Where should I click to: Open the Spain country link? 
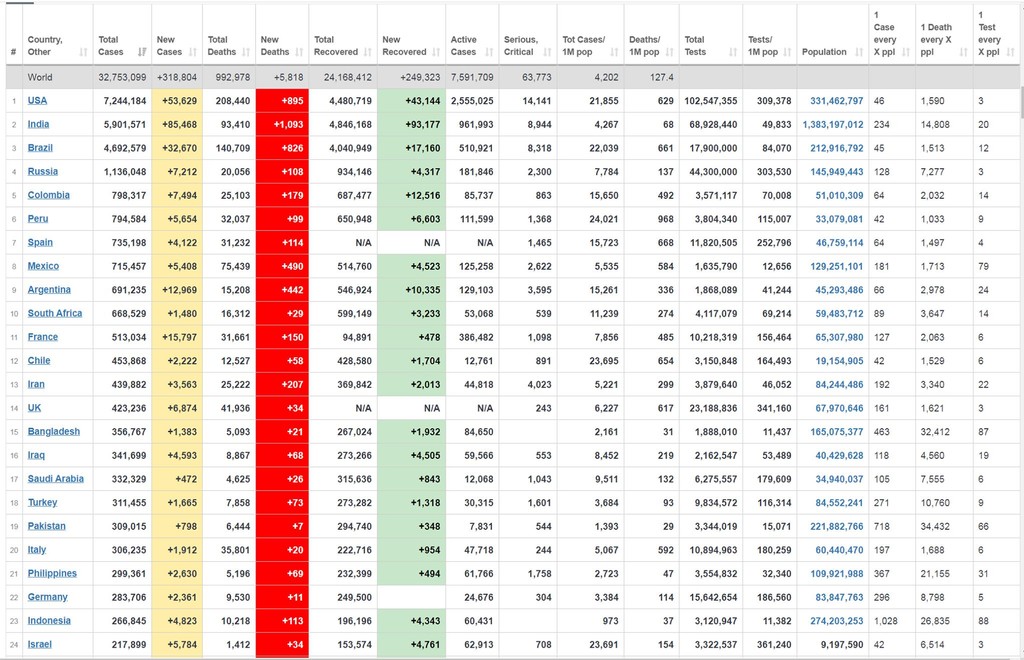[40, 242]
